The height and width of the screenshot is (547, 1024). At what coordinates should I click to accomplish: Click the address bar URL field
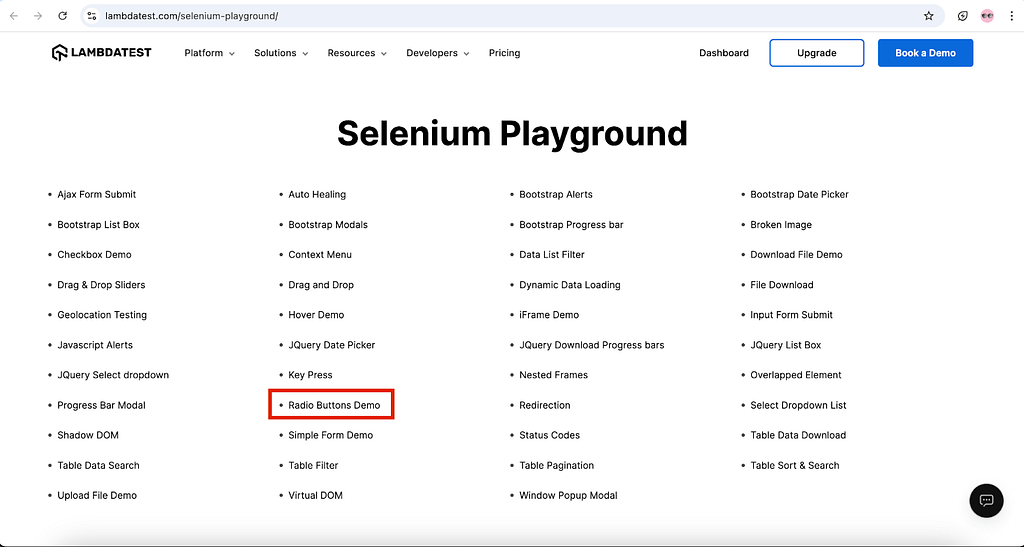(509, 16)
